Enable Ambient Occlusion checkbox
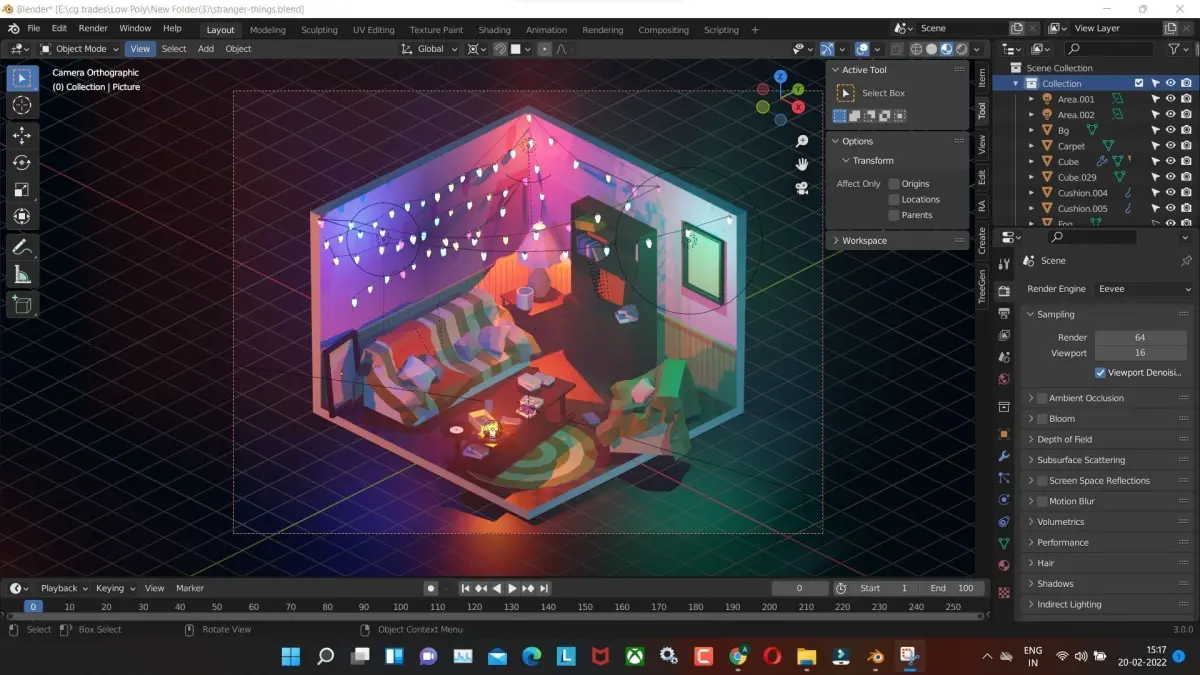This screenshot has width=1200, height=675. [1042, 398]
